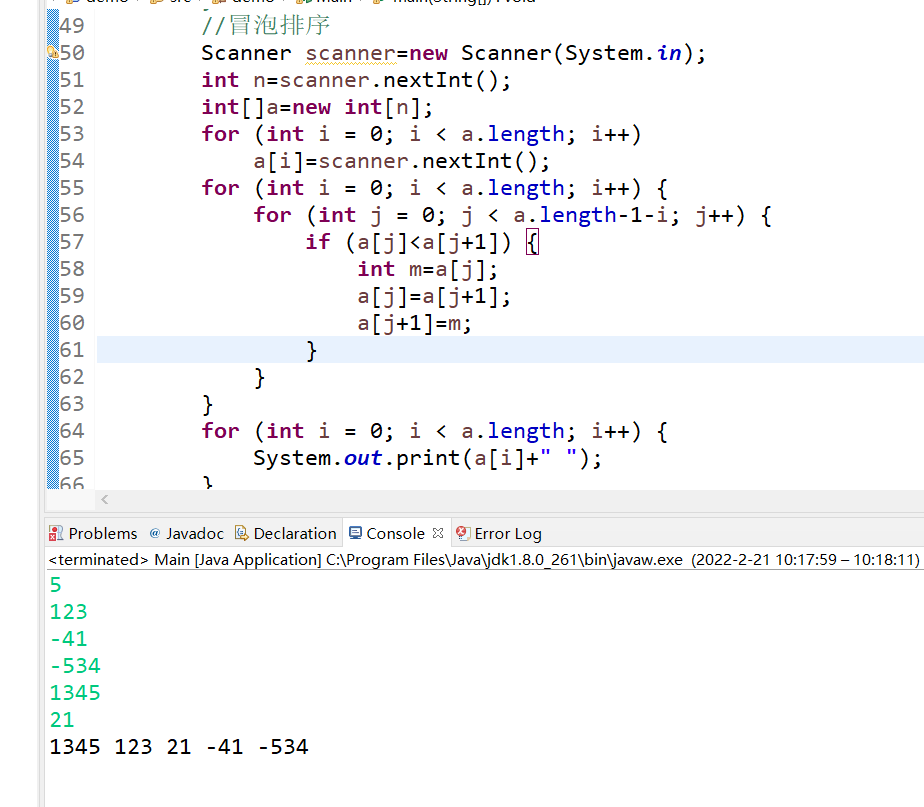924x807 pixels.
Task: Open the Error Log tab
Action: [x=499, y=533]
